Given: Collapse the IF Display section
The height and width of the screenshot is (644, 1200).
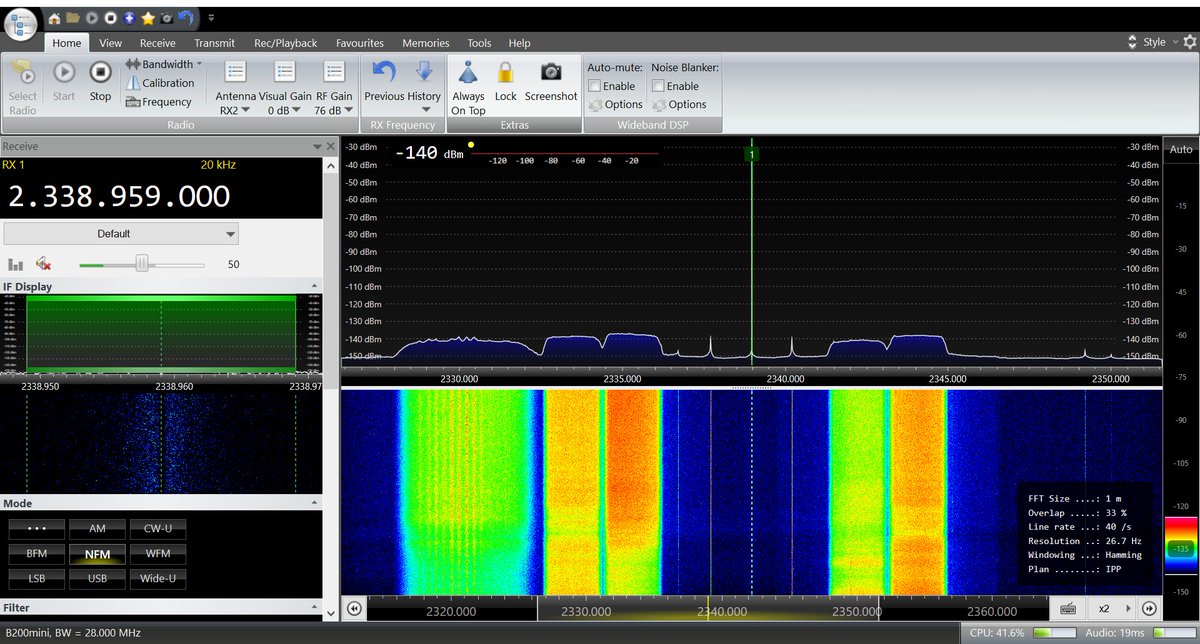Looking at the screenshot, I should tap(315, 287).
